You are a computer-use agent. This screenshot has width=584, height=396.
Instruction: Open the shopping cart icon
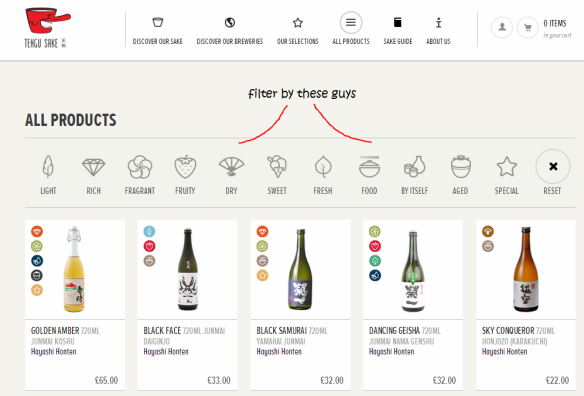[x=527, y=27]
